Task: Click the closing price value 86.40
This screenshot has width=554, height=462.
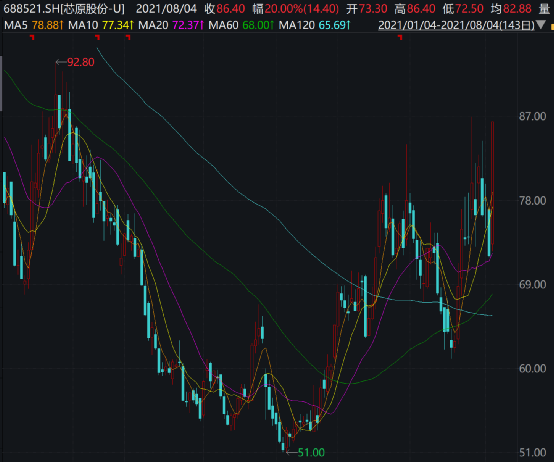Action: pos(231,9)
